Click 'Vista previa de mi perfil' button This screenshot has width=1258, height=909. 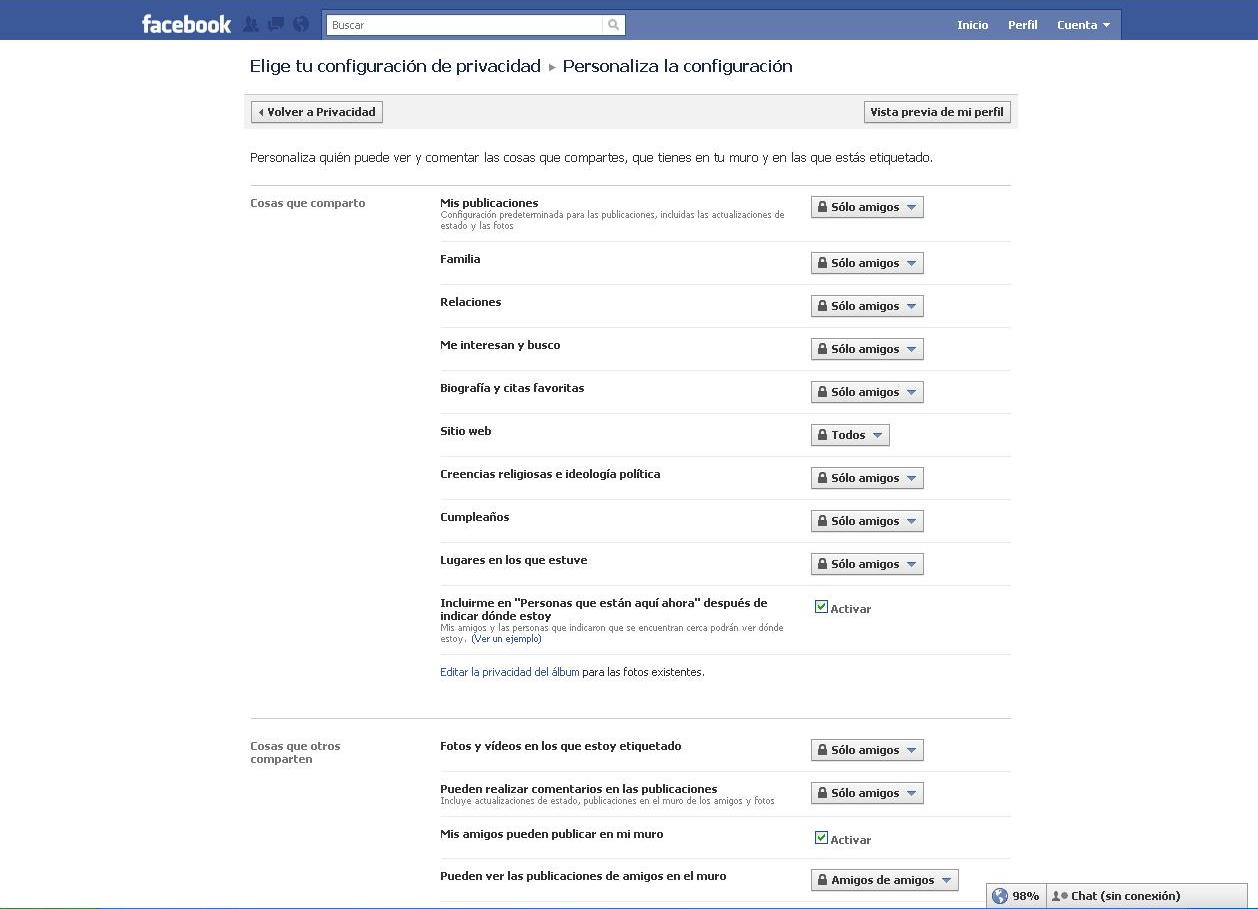936,112
